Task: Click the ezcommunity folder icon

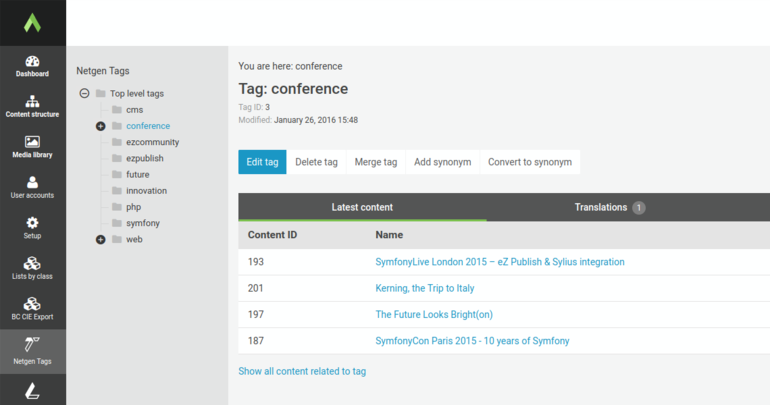Action: 117,142
